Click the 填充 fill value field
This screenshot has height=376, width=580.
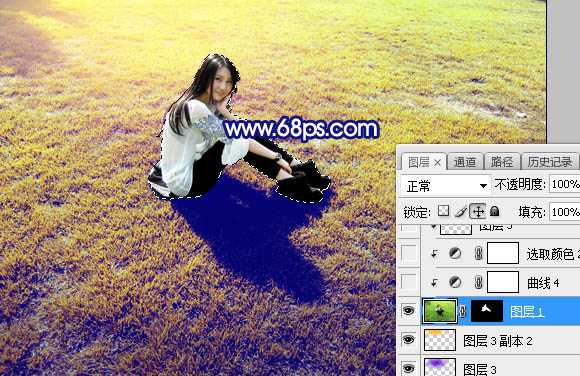(x=564, y=212)
